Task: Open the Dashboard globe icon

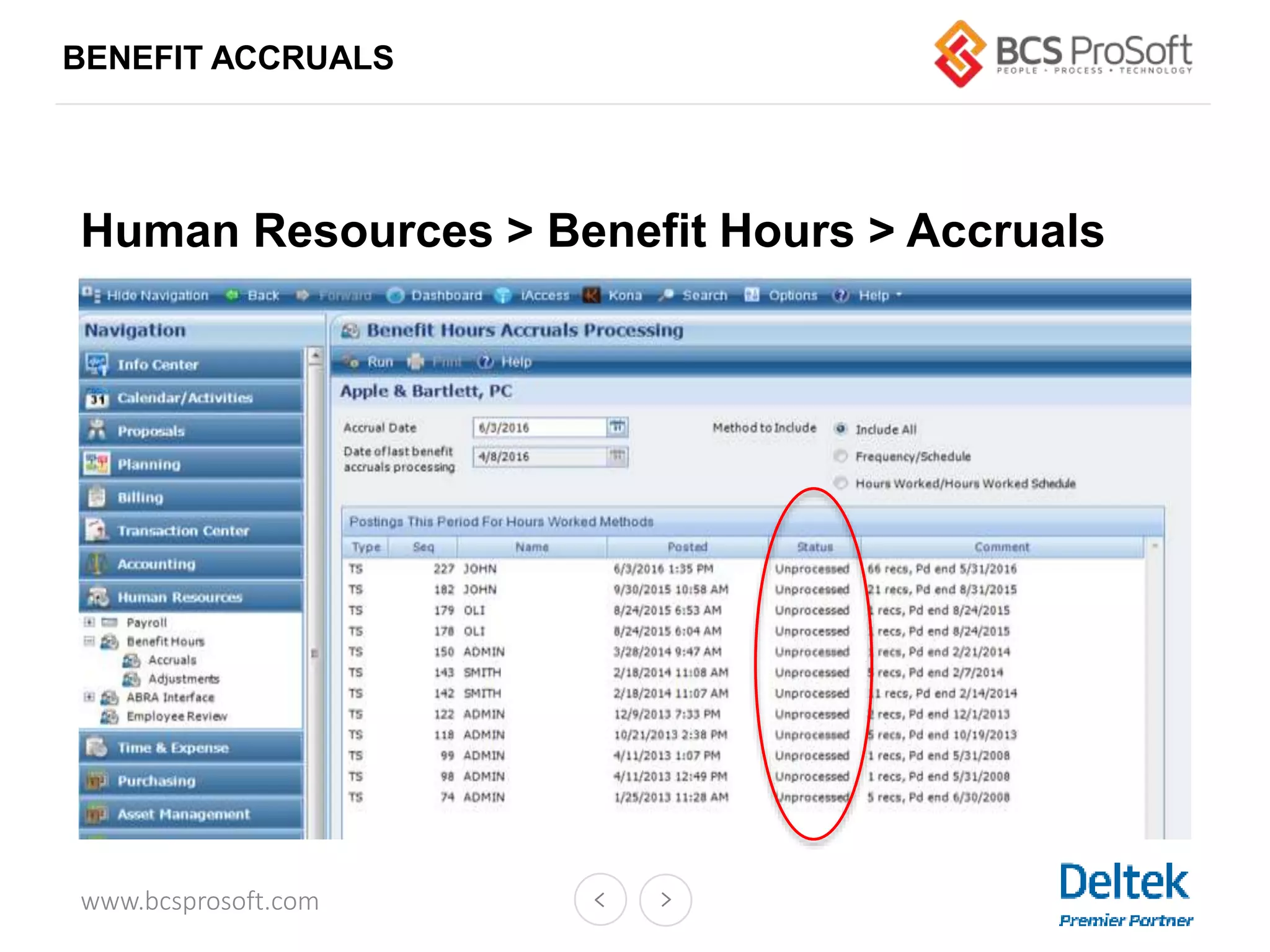Action: [395, 296]
